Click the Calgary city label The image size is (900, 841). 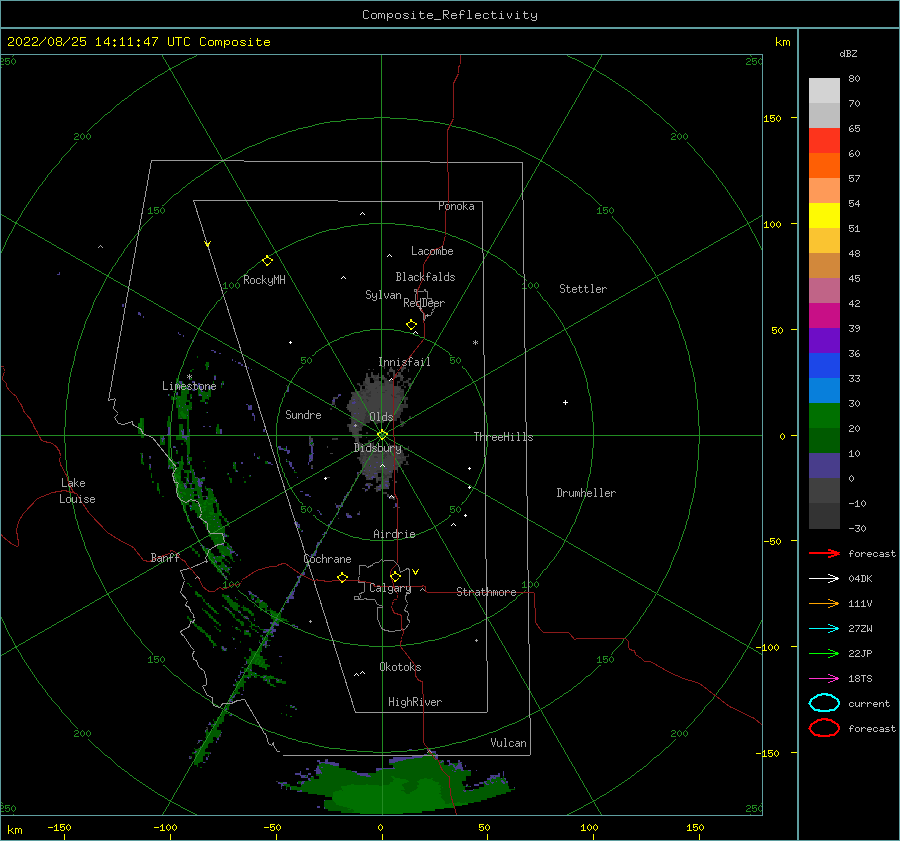pos(390,588)
